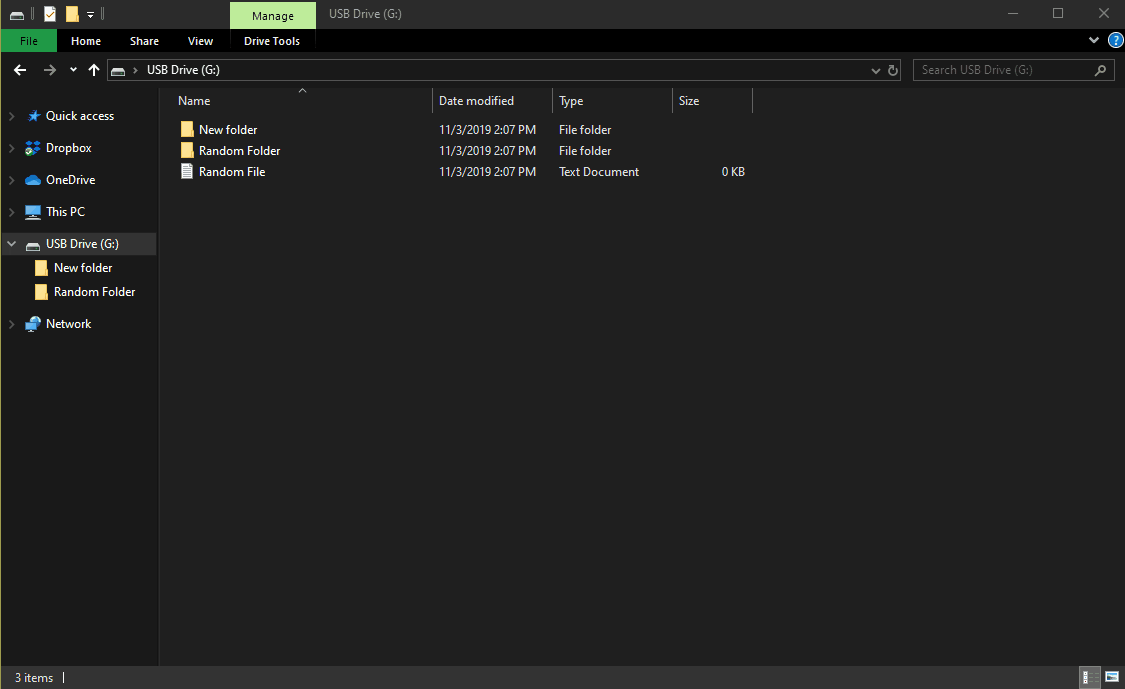
Task: Open the Drive Tools ribbon tab
Action: tap(272, 41)
